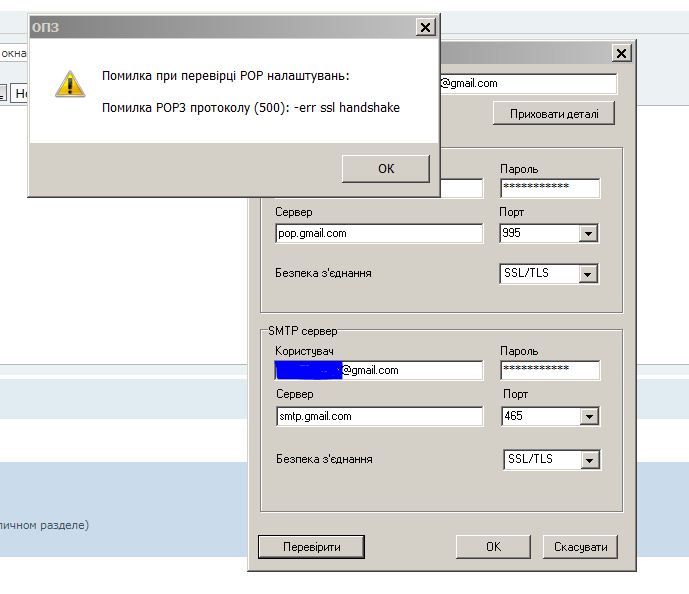
Task: Click the yellow warning triangle icon
Action: tap(70, 84)
